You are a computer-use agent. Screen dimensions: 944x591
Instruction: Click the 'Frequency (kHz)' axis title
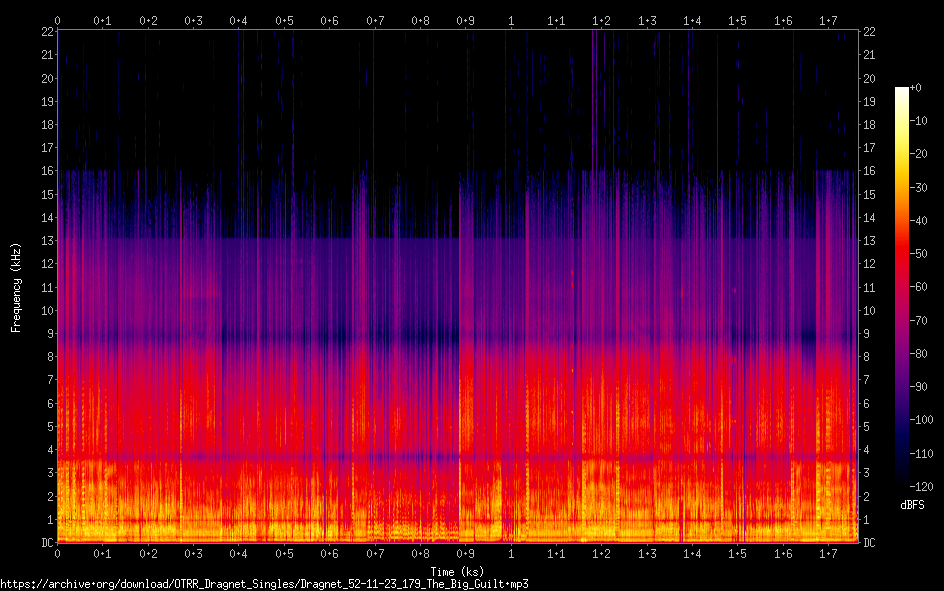tap(16, 287)
